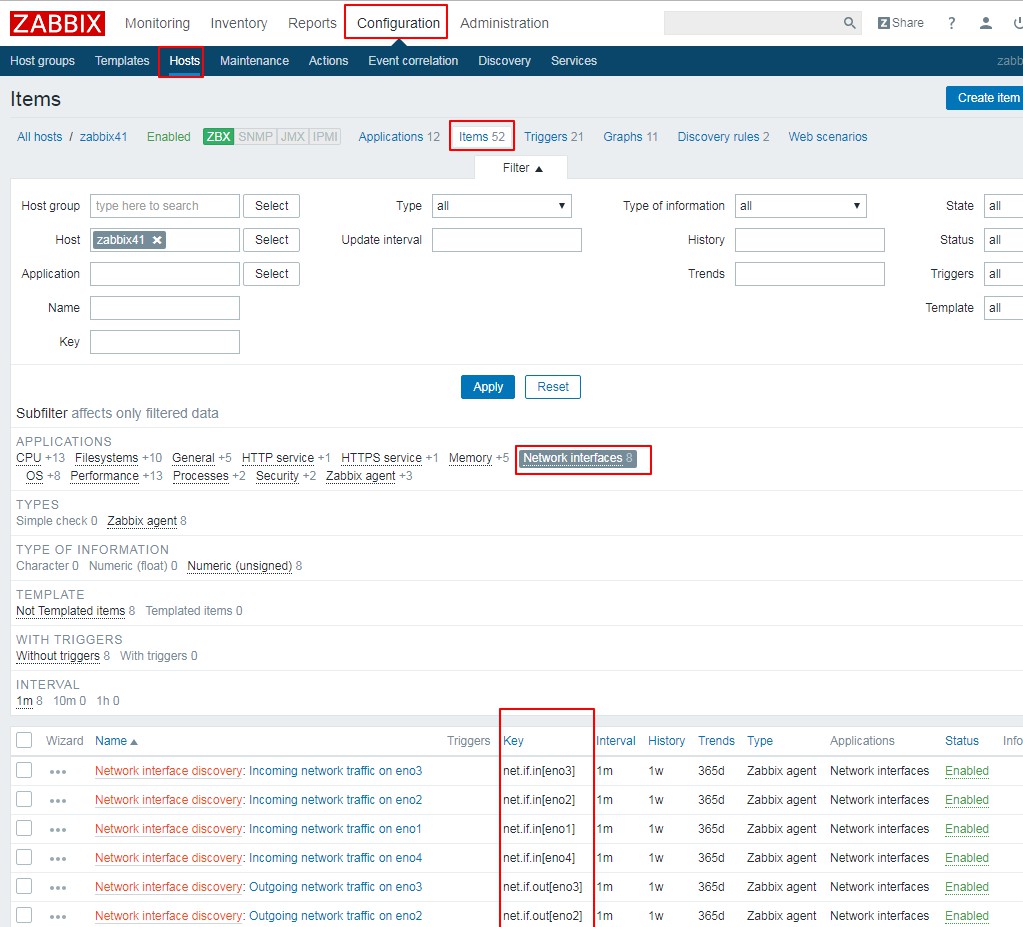Viewport: 1023px width, 927px height.
Task: Toggle the select-all items checkbox
Action: coord(24,741)
